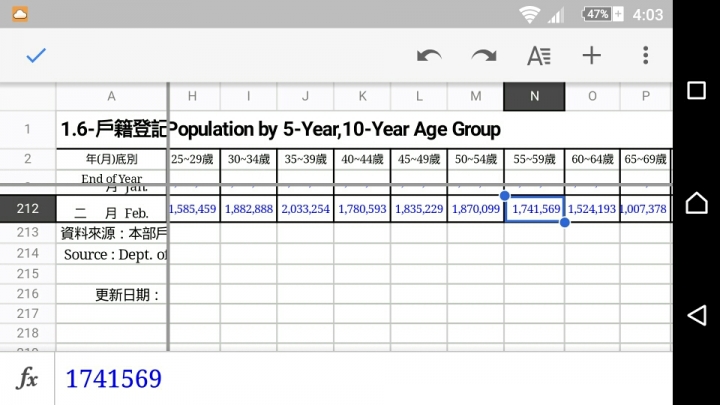Open the three-dot overflow menu
This screenshot has height=405, width=720.
coord(646,56)
